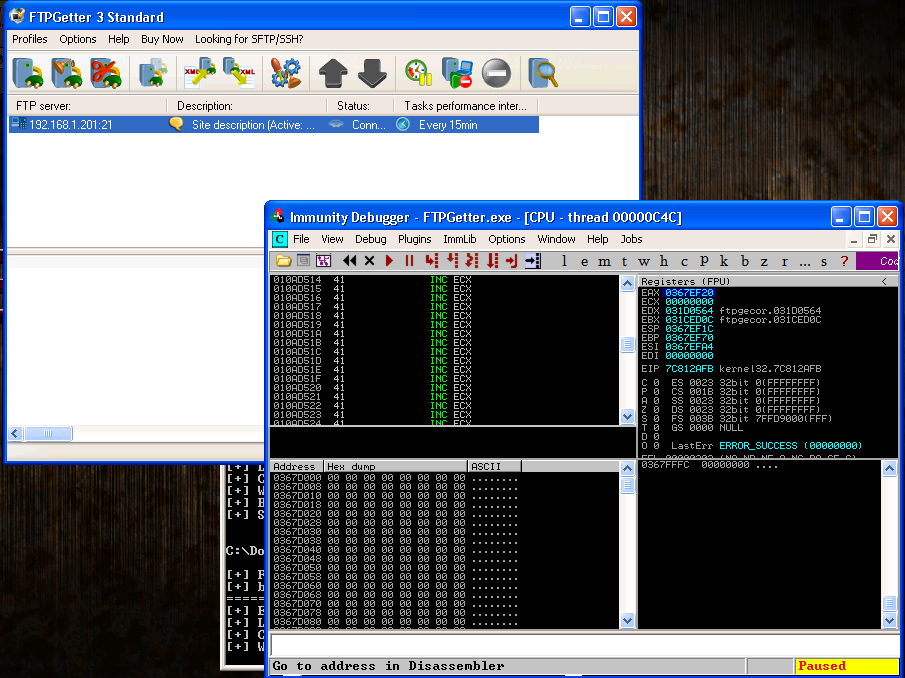Open the Window menu in Immunity Debugger
Viewport: 905px width, 678px height.
pyautogui.click(x=556, y=239)
